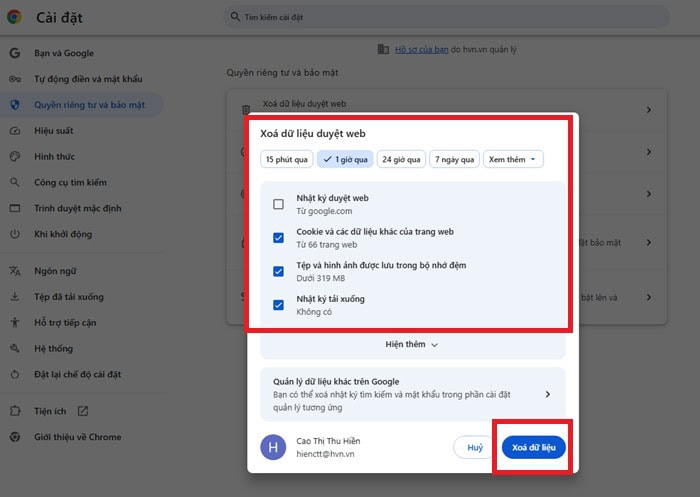The image size is (700, 497).
Task: Click the puzzle icon for Tiện ích
Action: (15, 411)
